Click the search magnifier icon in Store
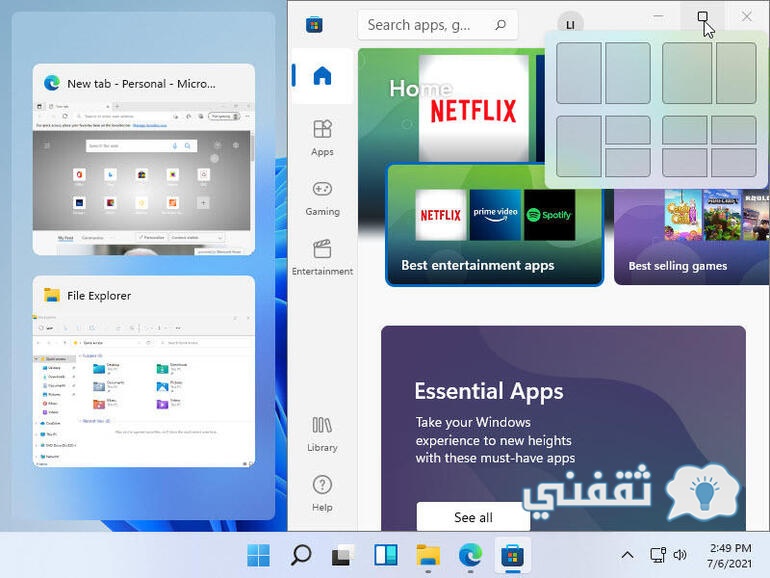770x578 pixels. pyautogui.click(x=500, y=25)
